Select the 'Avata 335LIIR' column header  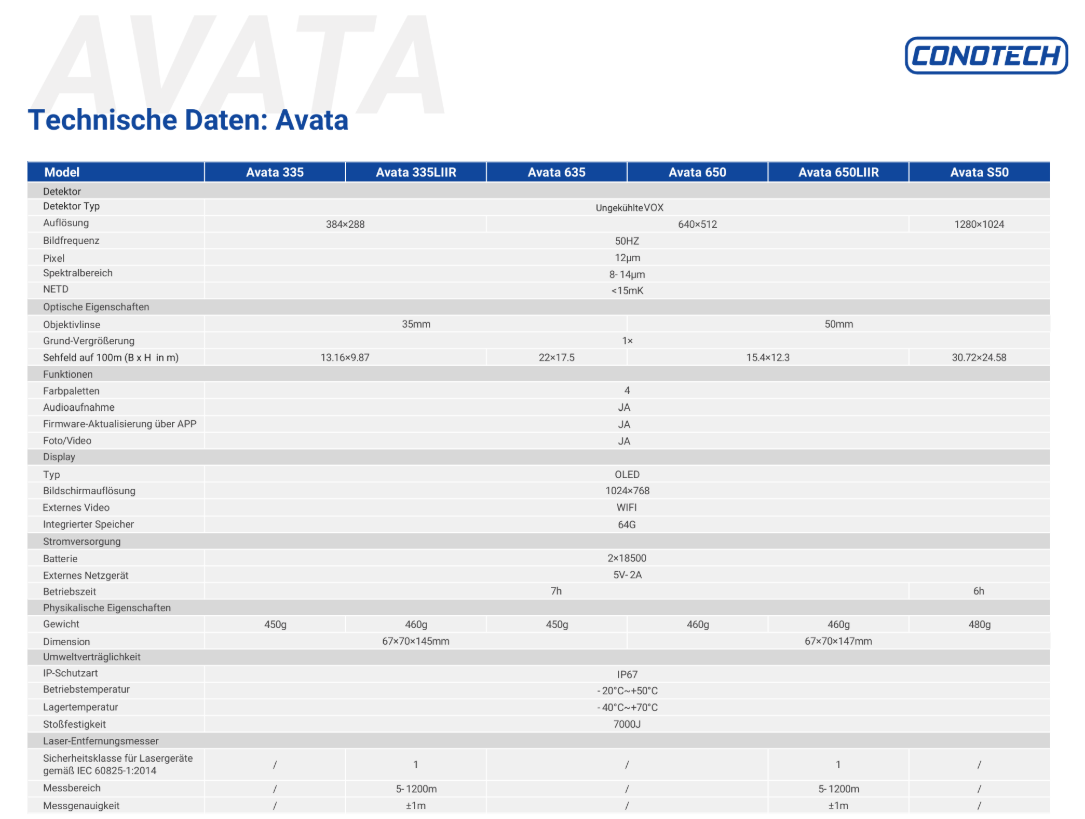pyautogui.click(x=416, y=172)
